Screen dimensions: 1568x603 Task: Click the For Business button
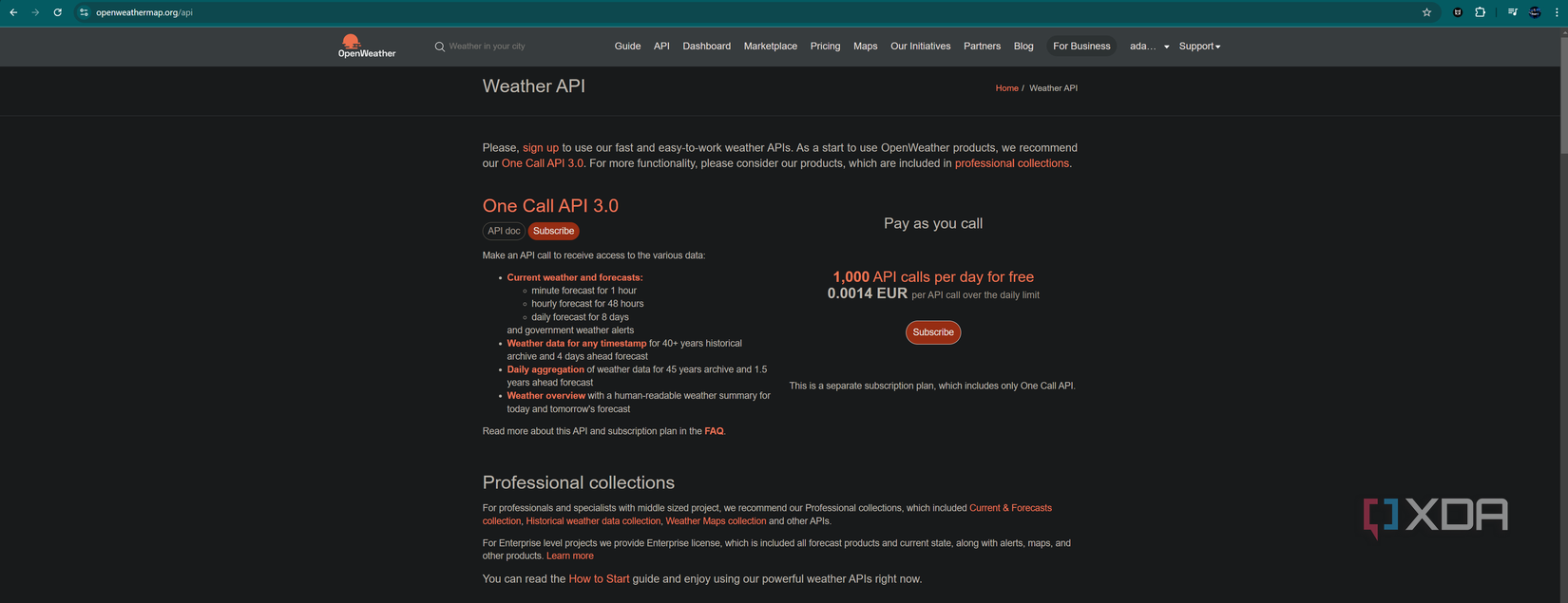click(1081, 46)
